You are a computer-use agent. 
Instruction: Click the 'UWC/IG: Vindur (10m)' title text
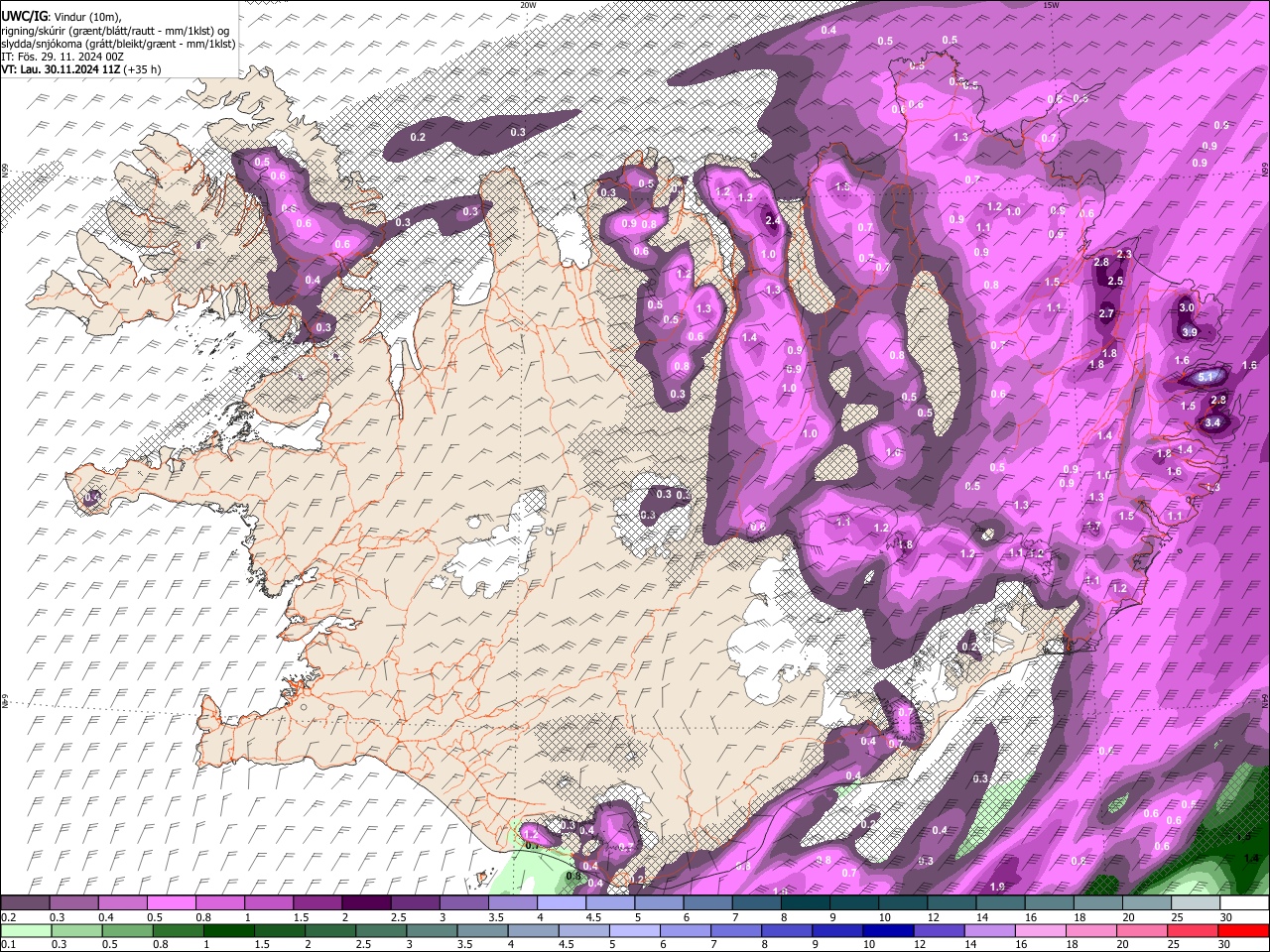pyautogui.click(x=62, y=17)
